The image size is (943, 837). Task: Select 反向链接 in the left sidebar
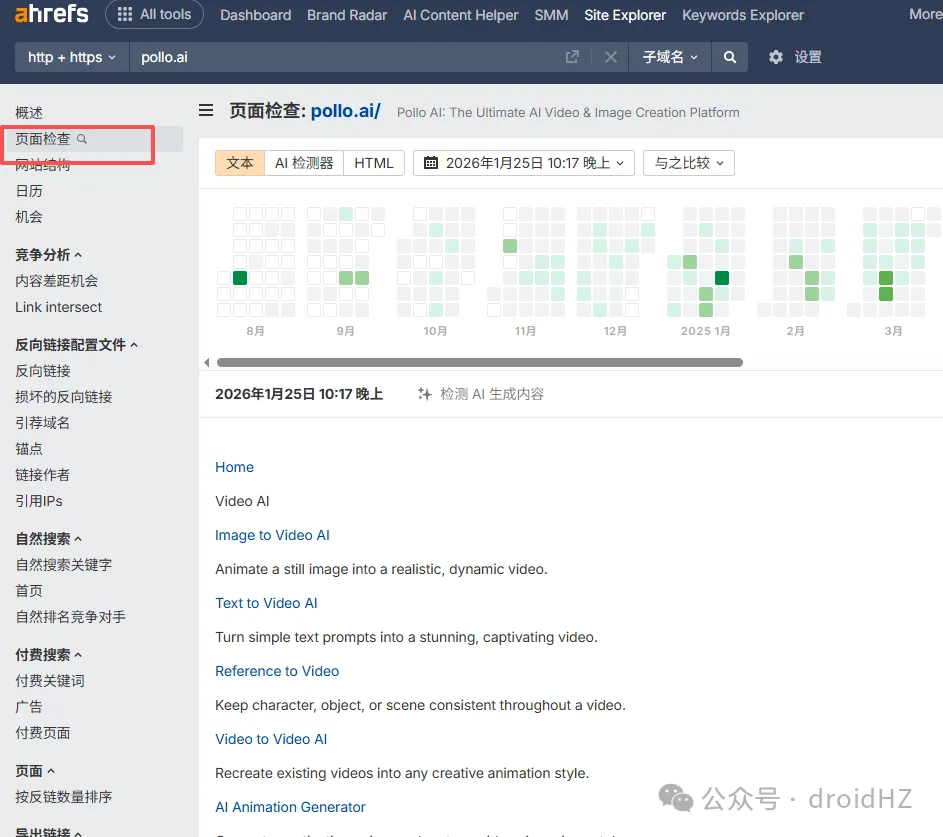tap(43, 371)
